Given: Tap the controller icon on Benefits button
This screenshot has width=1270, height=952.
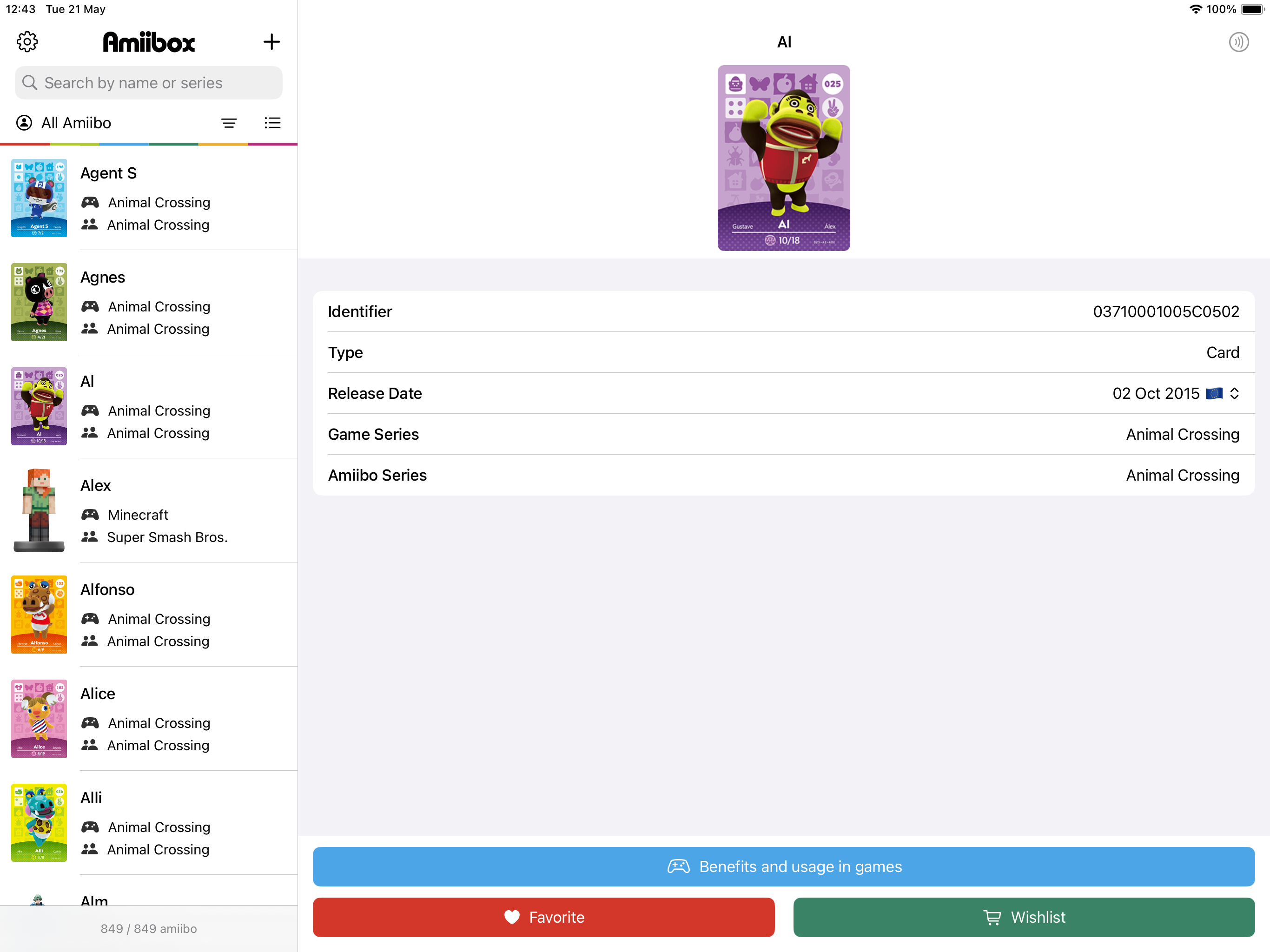Looking at the screenshot, I should pyautogui.click(x=679, y=866).
